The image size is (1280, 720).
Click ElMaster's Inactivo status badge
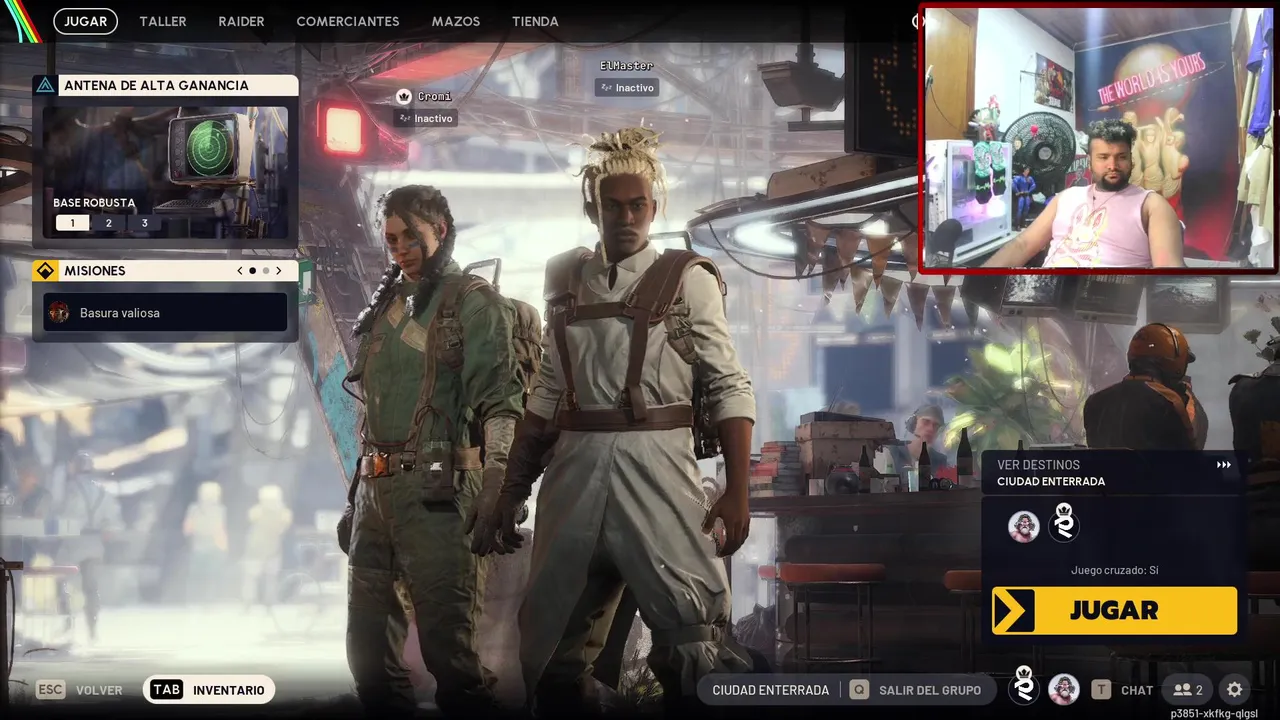click(x=627, y=88)
